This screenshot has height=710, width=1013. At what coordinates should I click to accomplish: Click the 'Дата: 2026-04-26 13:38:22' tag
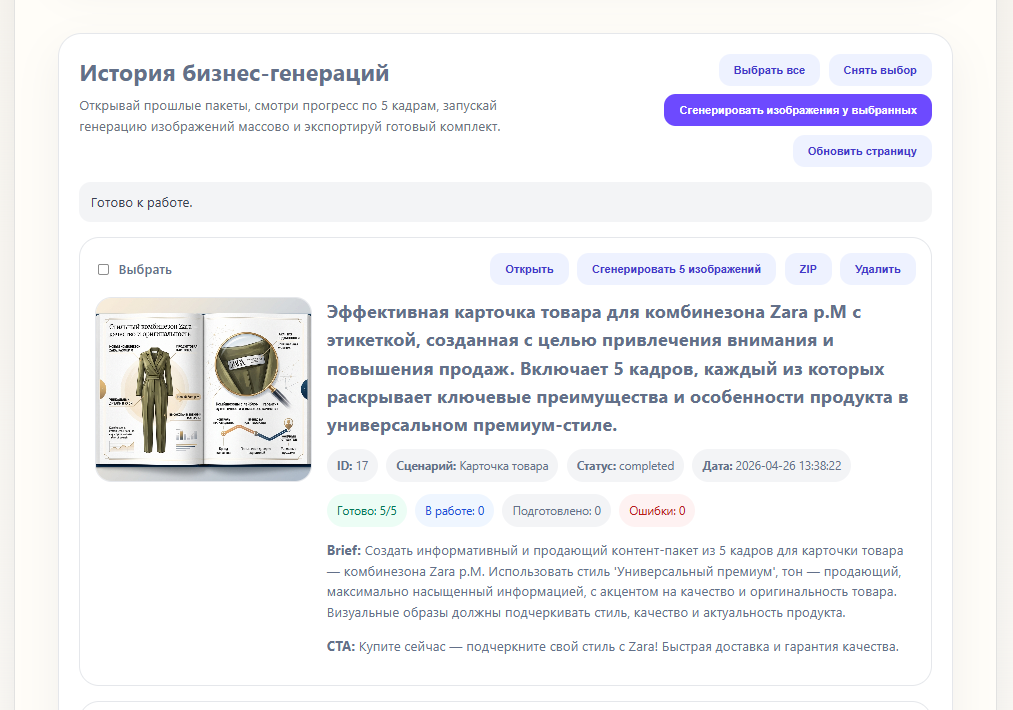(x=771, y=466)
